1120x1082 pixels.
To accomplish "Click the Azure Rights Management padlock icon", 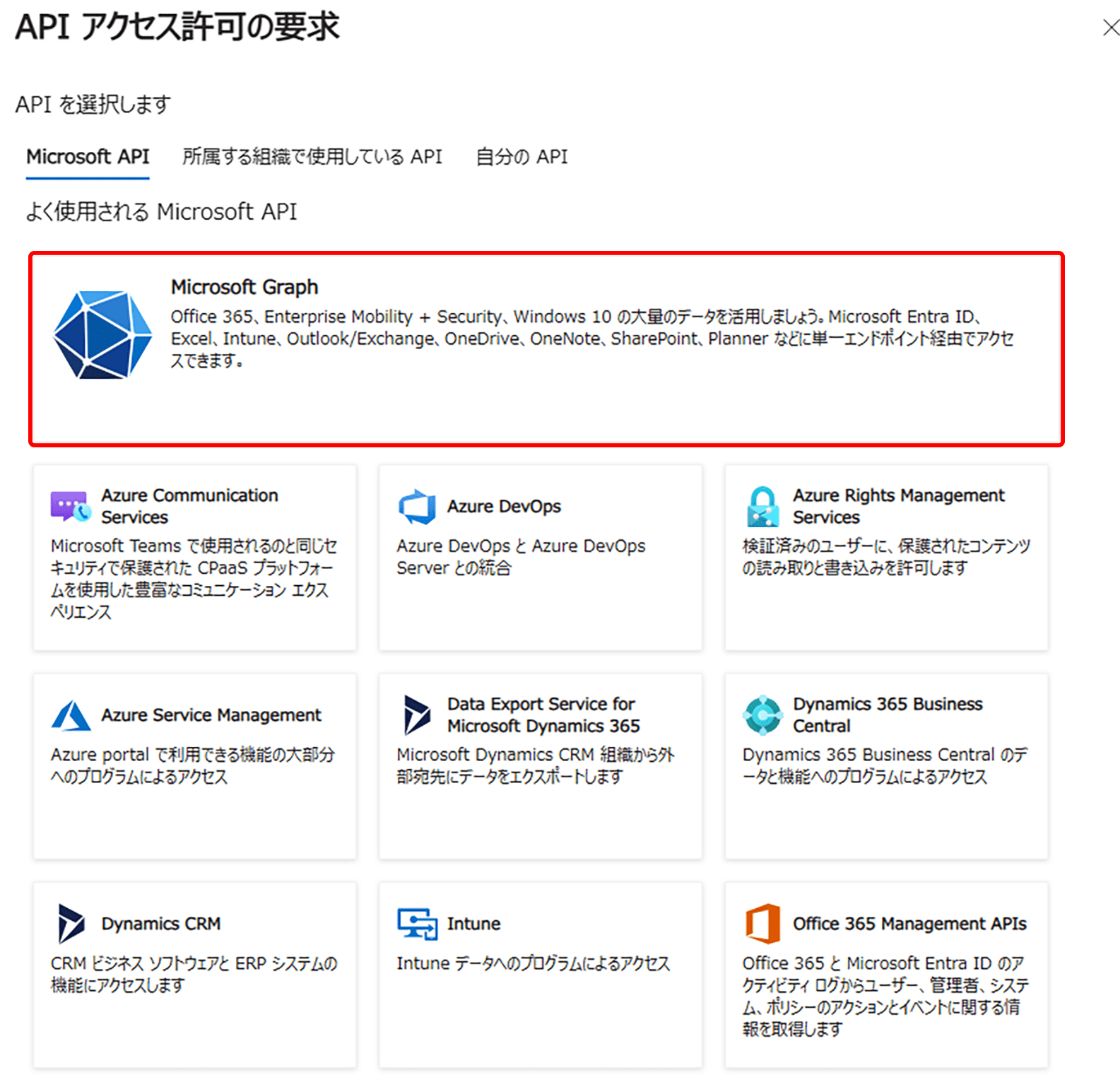I will tap(762, 506).
